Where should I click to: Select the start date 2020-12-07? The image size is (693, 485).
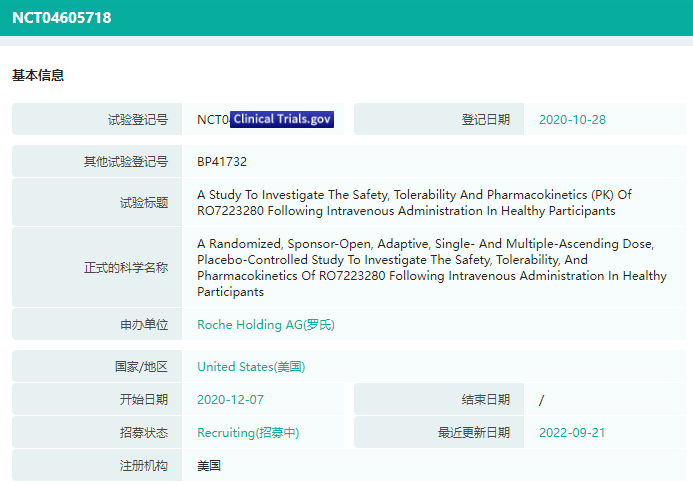231,400
